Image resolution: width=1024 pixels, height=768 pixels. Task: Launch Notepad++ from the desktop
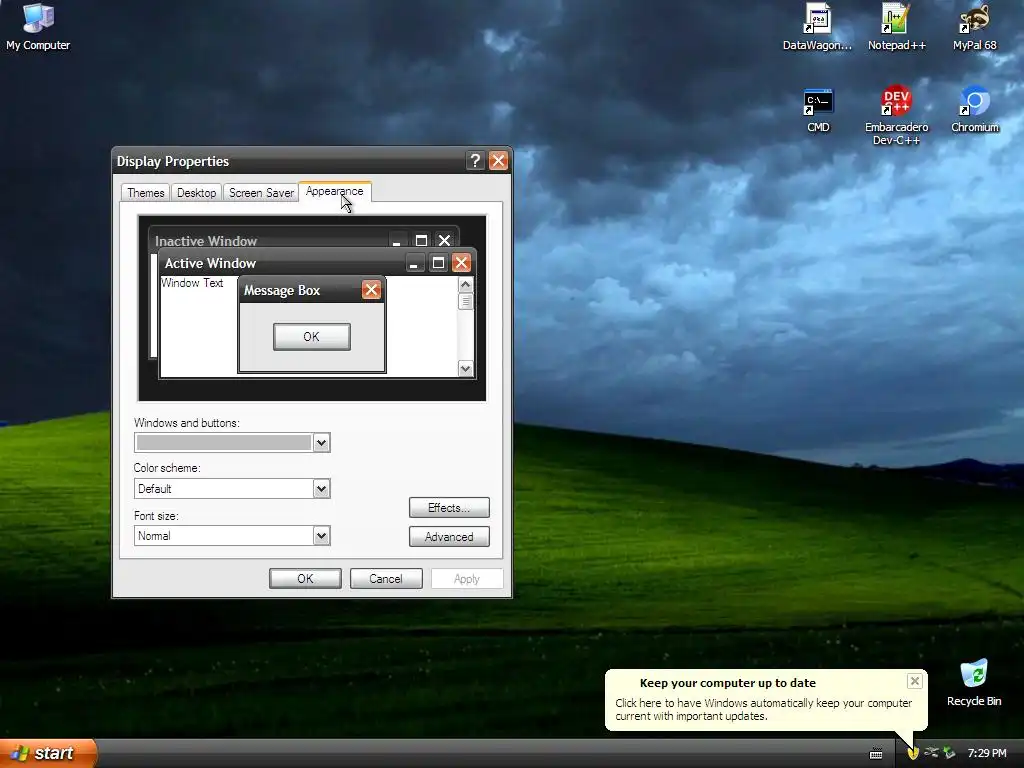(896, 27)
